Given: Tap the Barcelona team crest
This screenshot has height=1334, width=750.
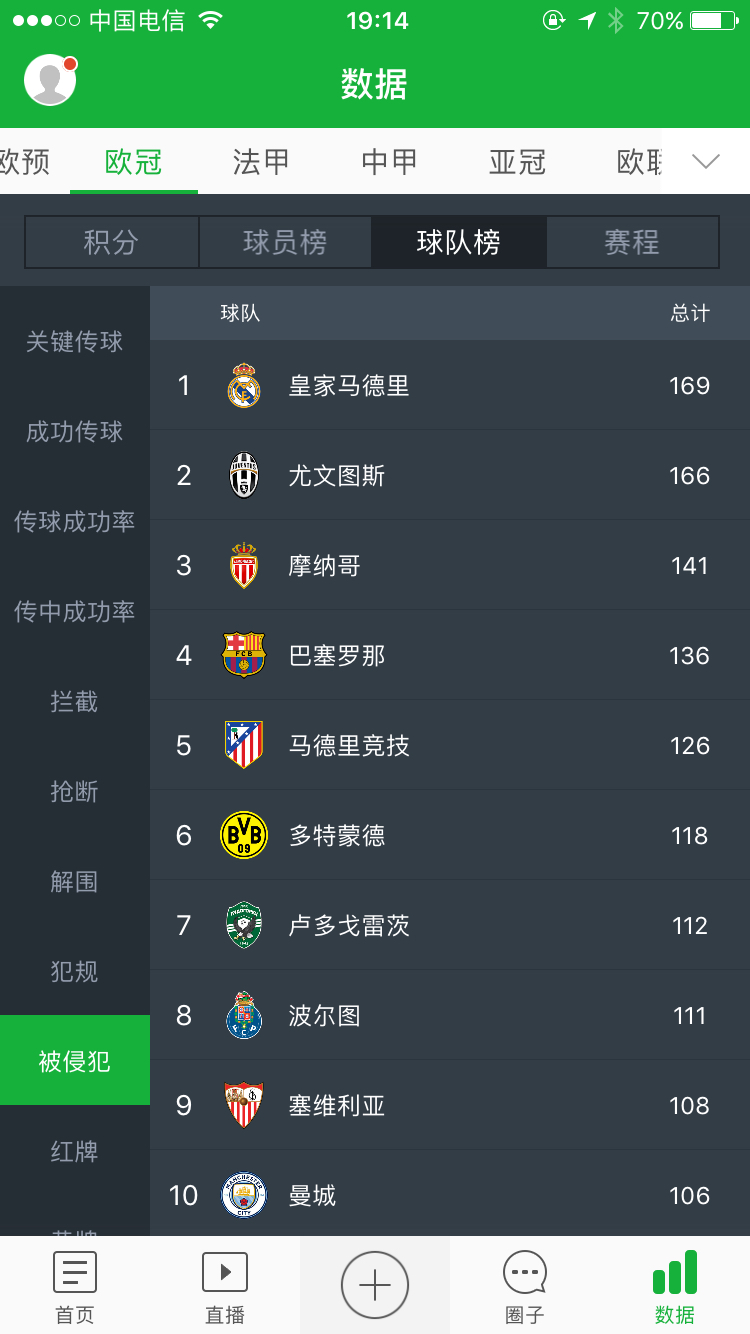Looking at the screenshot, I should [244, 656].
